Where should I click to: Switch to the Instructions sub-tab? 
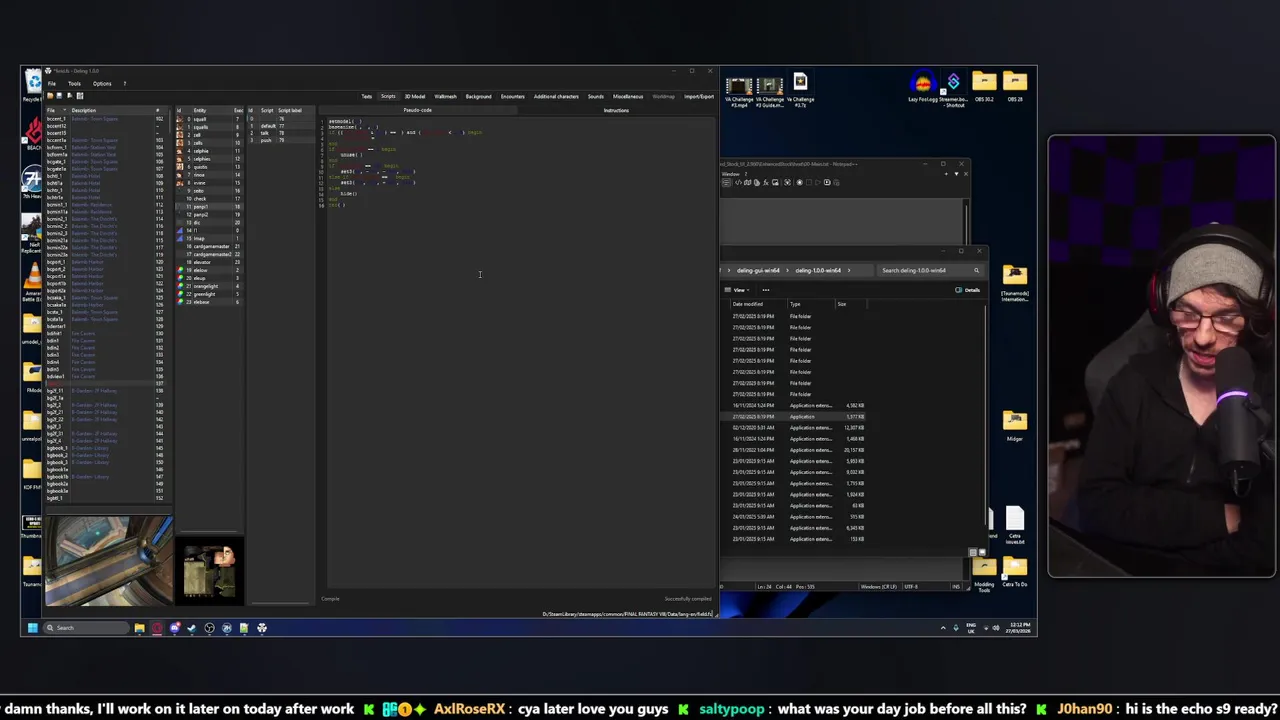616,110
